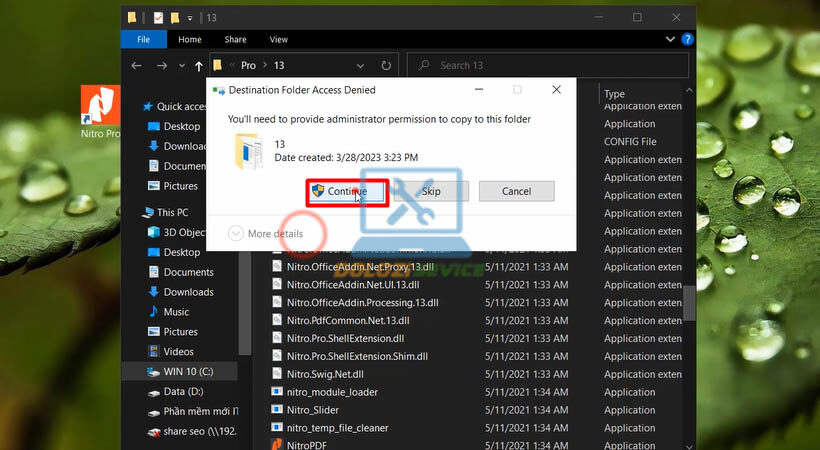Open Customize Quick Access Toolbar dropdown
820x450 pixels.
[x=190, y=18]
